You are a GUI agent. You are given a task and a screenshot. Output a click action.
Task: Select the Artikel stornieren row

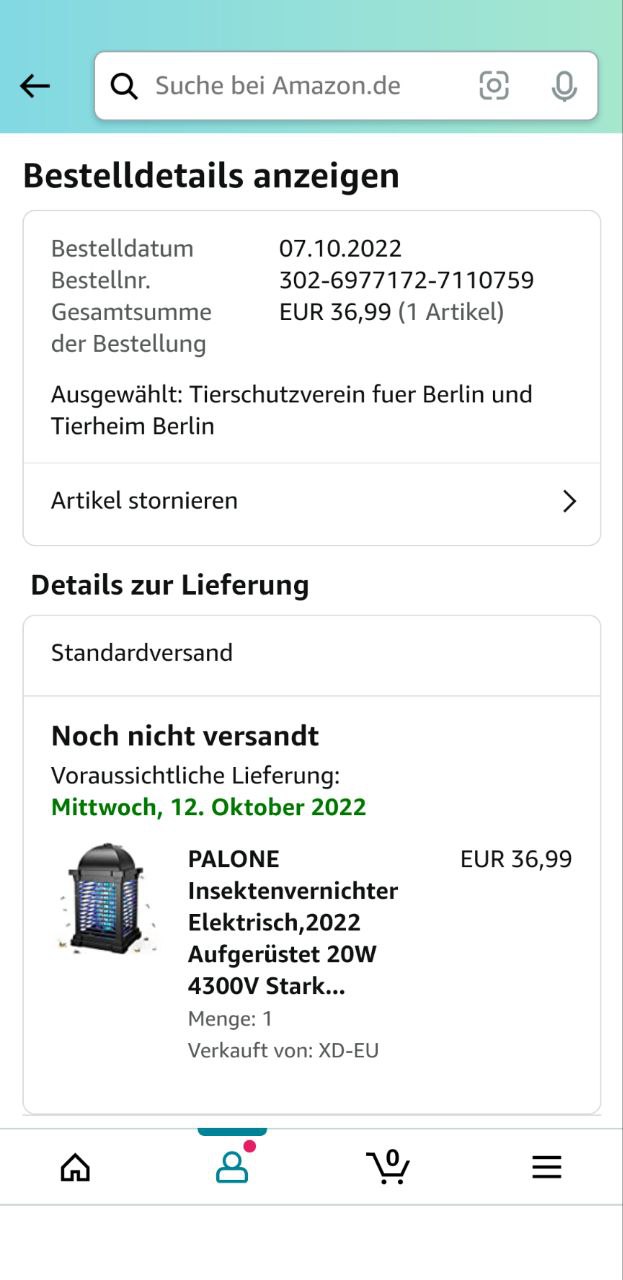coord(312,503)
